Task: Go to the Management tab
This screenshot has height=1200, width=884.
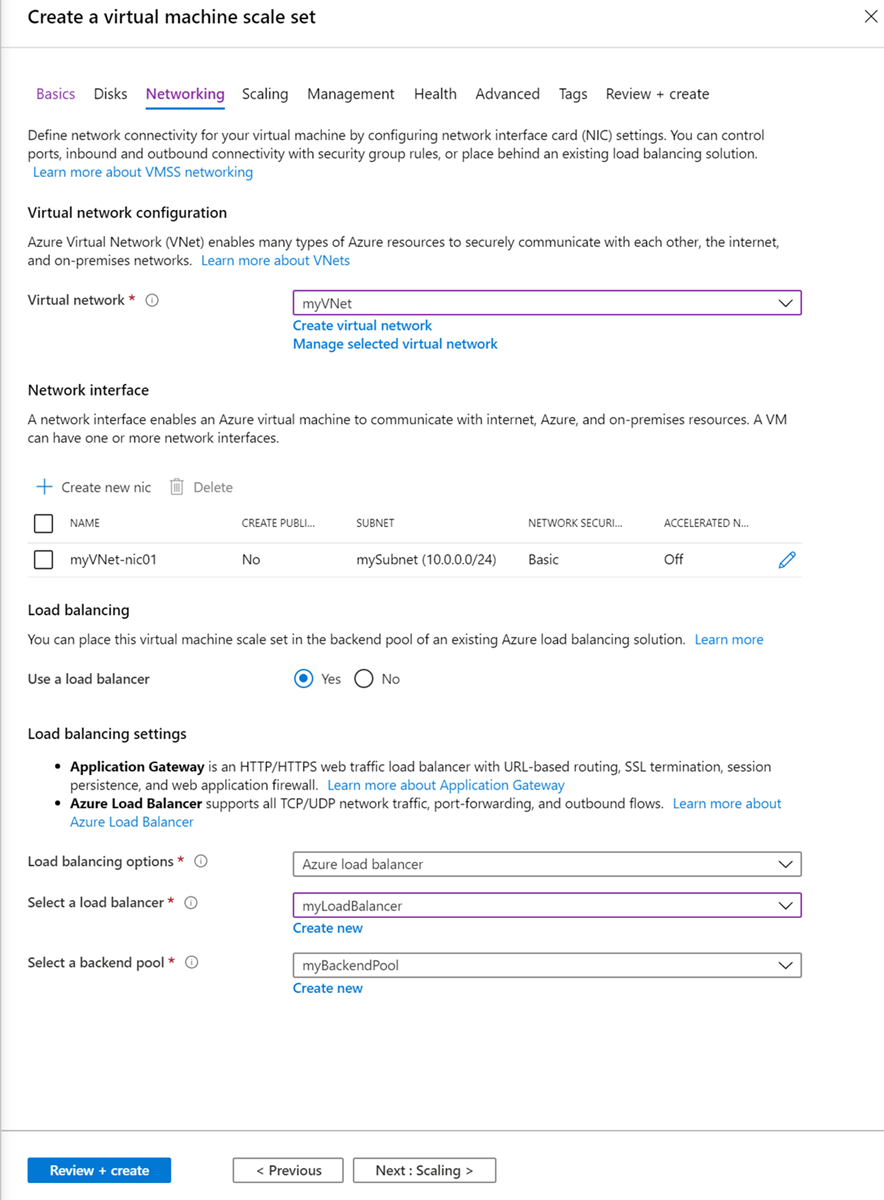Action: 350,94
